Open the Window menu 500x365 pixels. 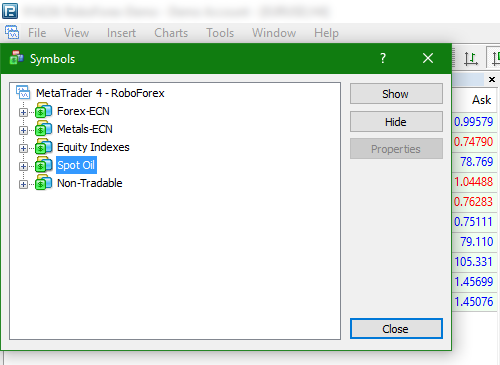(274, 33)
